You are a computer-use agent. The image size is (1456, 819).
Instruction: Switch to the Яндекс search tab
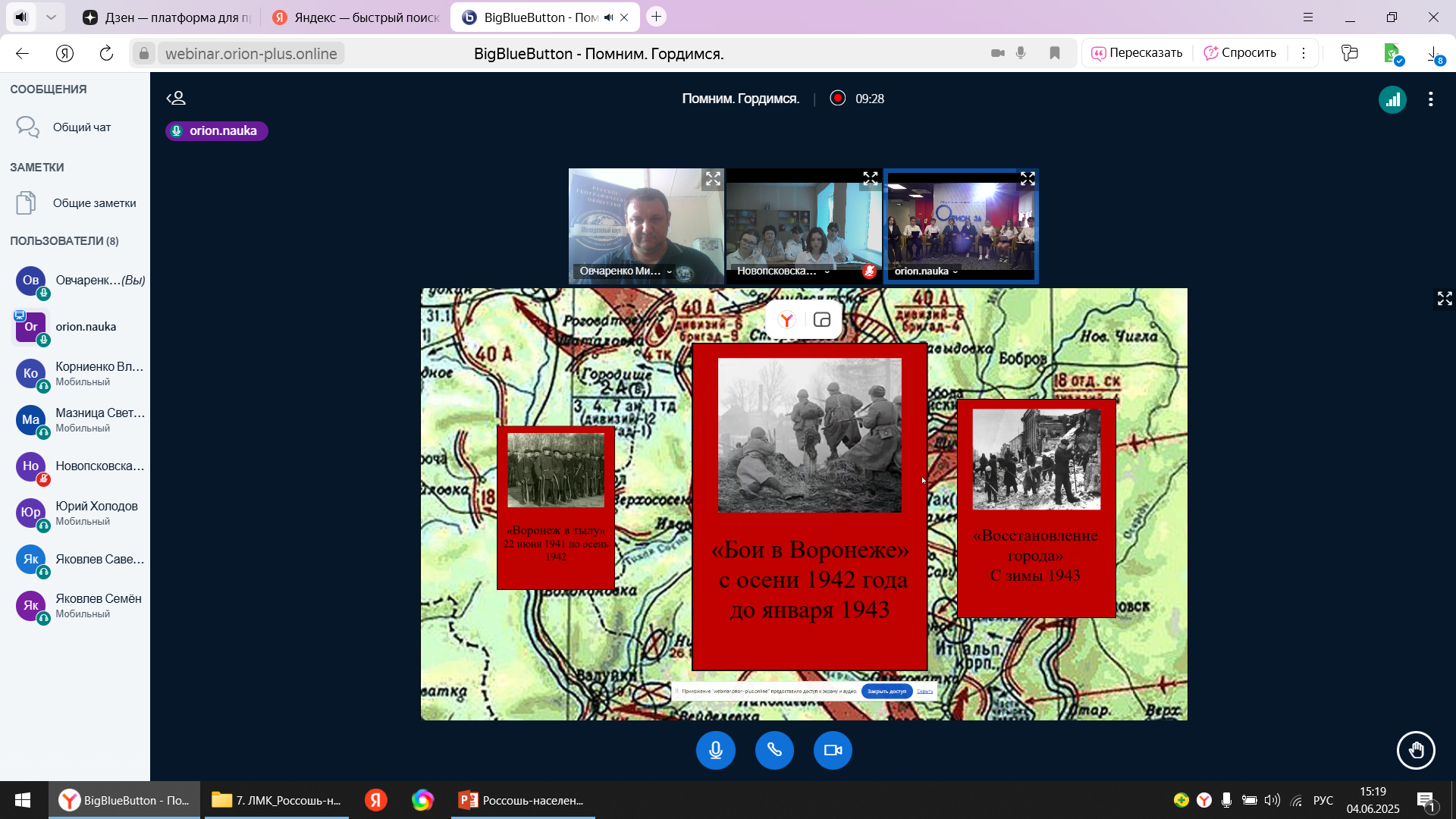[x=356, y=17]
